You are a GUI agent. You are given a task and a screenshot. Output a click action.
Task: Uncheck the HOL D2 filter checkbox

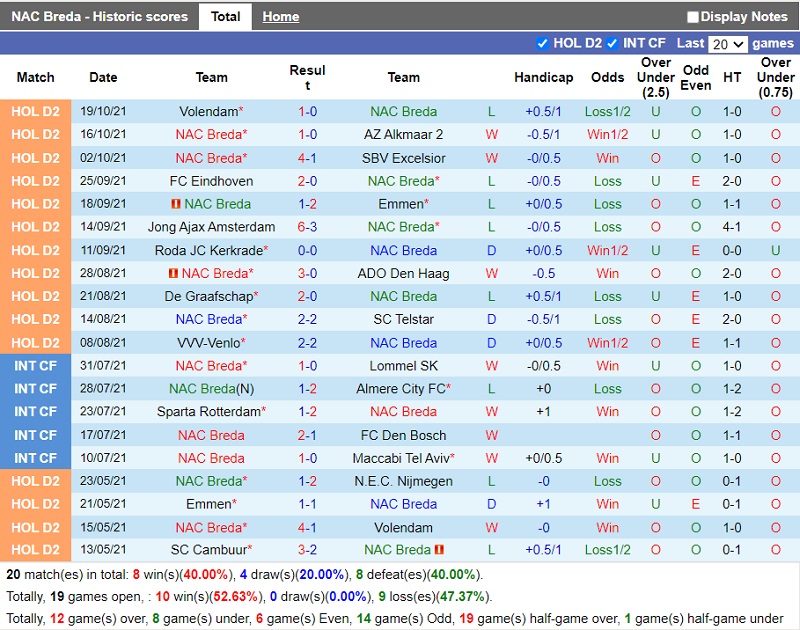[x=542, y=43]
